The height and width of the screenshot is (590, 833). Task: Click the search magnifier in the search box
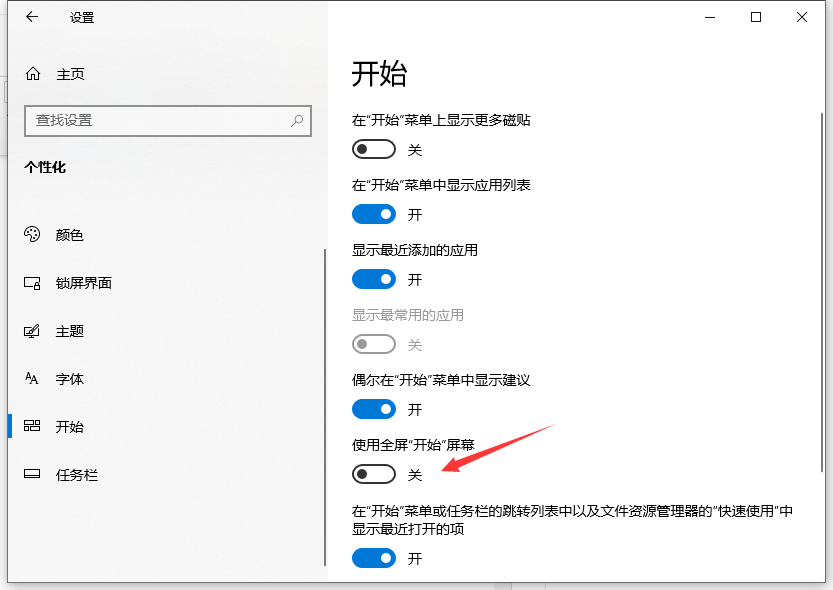tap(296, 120)
